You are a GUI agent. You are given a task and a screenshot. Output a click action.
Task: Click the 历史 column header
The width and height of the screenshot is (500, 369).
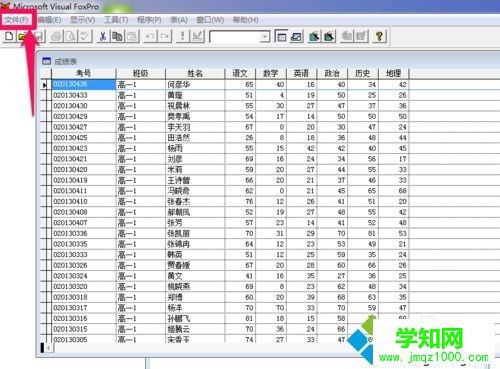tap(363, 73)
